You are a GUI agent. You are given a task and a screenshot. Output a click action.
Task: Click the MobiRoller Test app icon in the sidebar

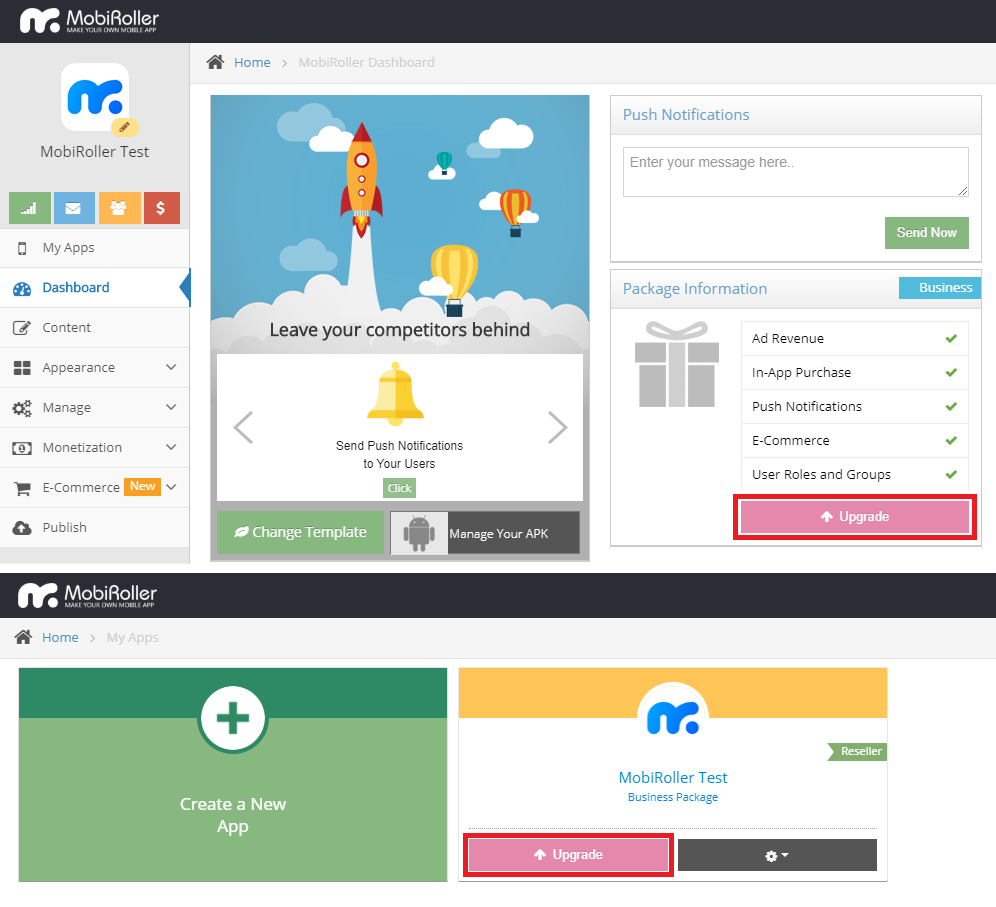pos(95,97)
